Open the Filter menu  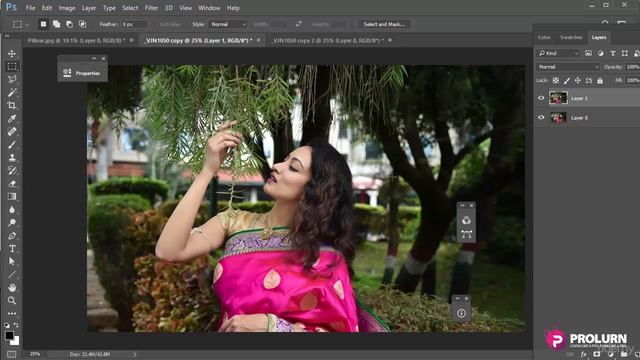(151, 8)
